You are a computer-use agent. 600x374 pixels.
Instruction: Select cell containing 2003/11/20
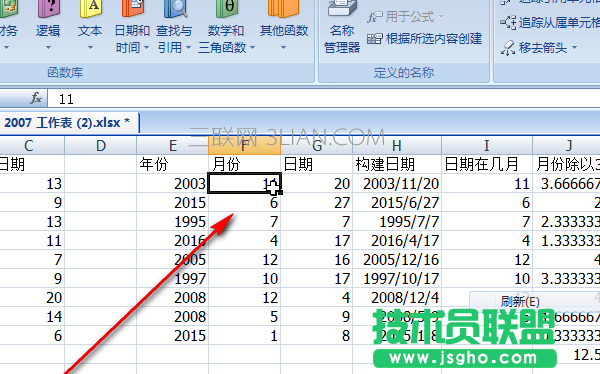397,183
